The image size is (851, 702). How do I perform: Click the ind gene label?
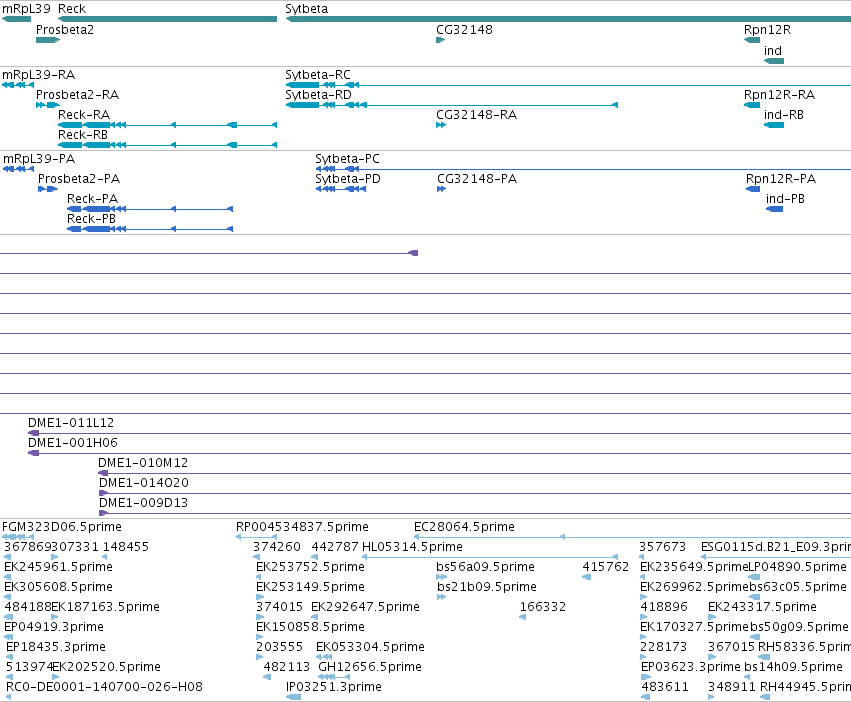click(773, 51)
